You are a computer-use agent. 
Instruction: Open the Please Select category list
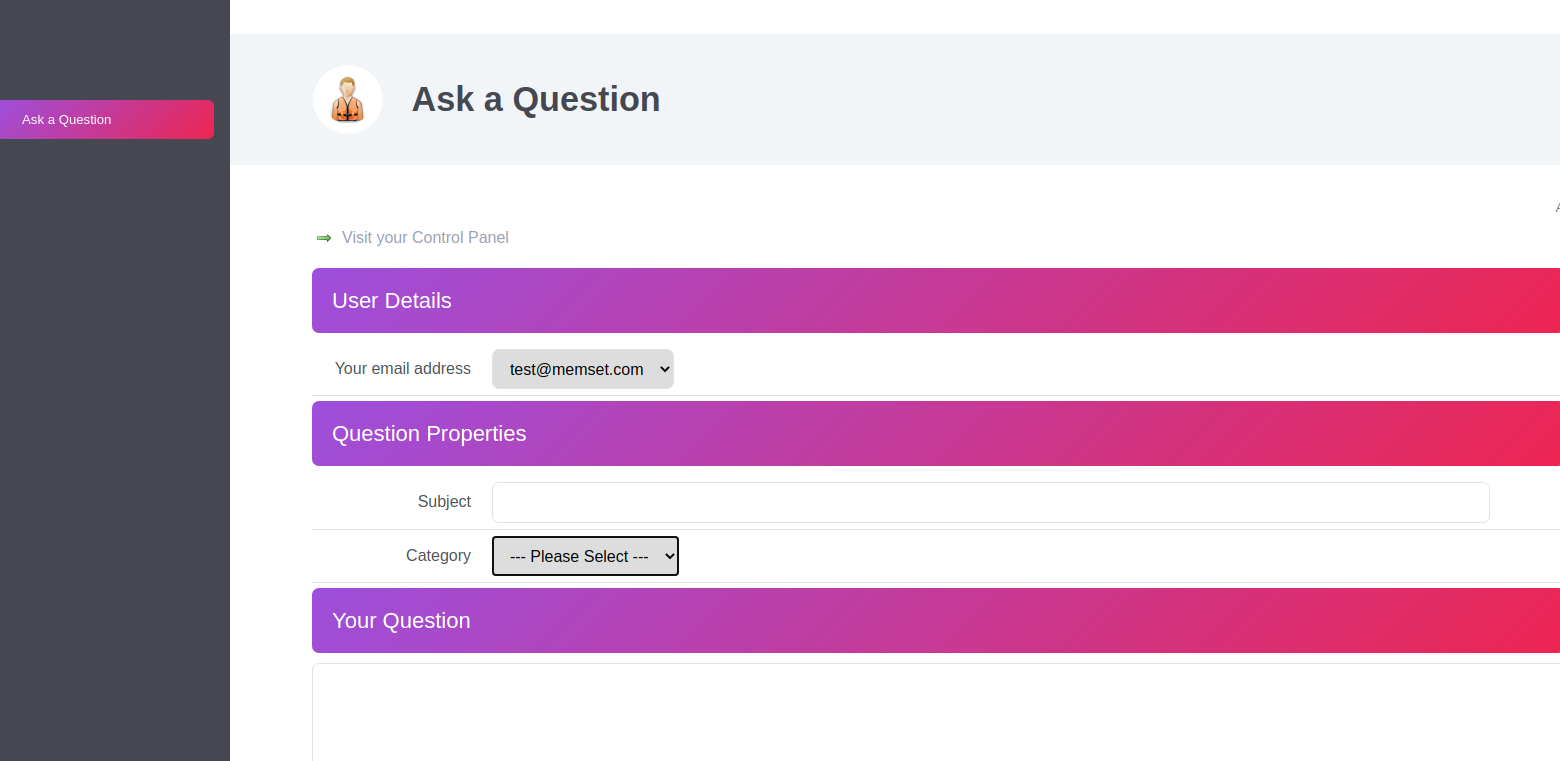click(x=579, y=556)
